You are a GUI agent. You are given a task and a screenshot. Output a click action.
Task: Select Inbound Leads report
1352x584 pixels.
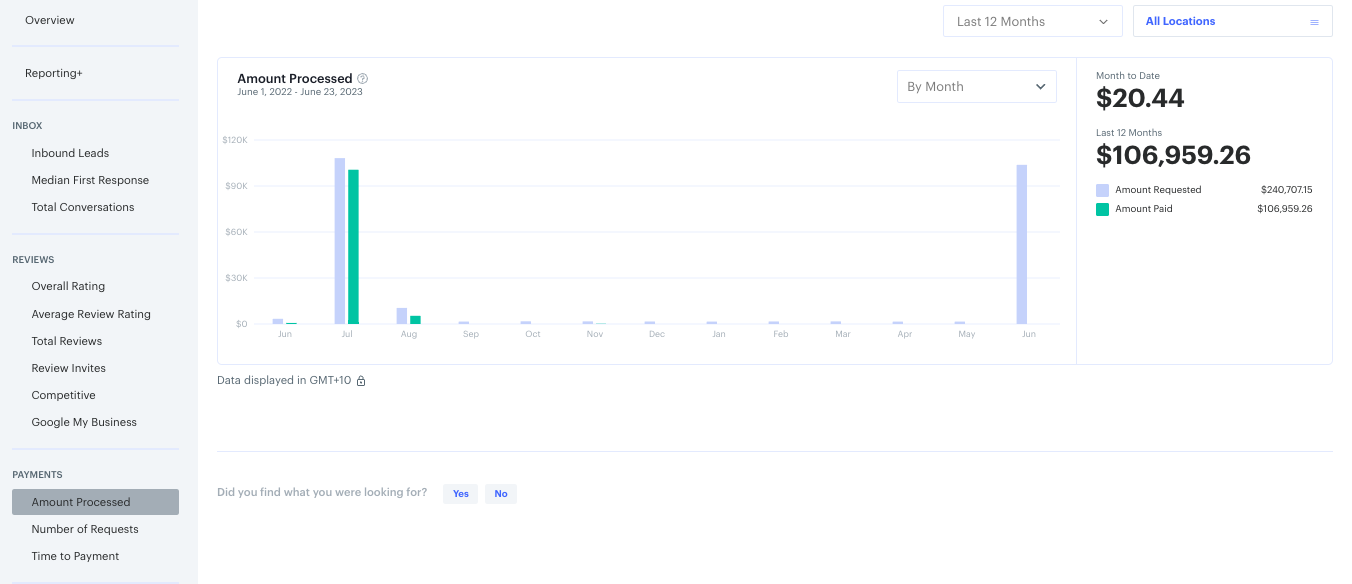coord(70,153)
